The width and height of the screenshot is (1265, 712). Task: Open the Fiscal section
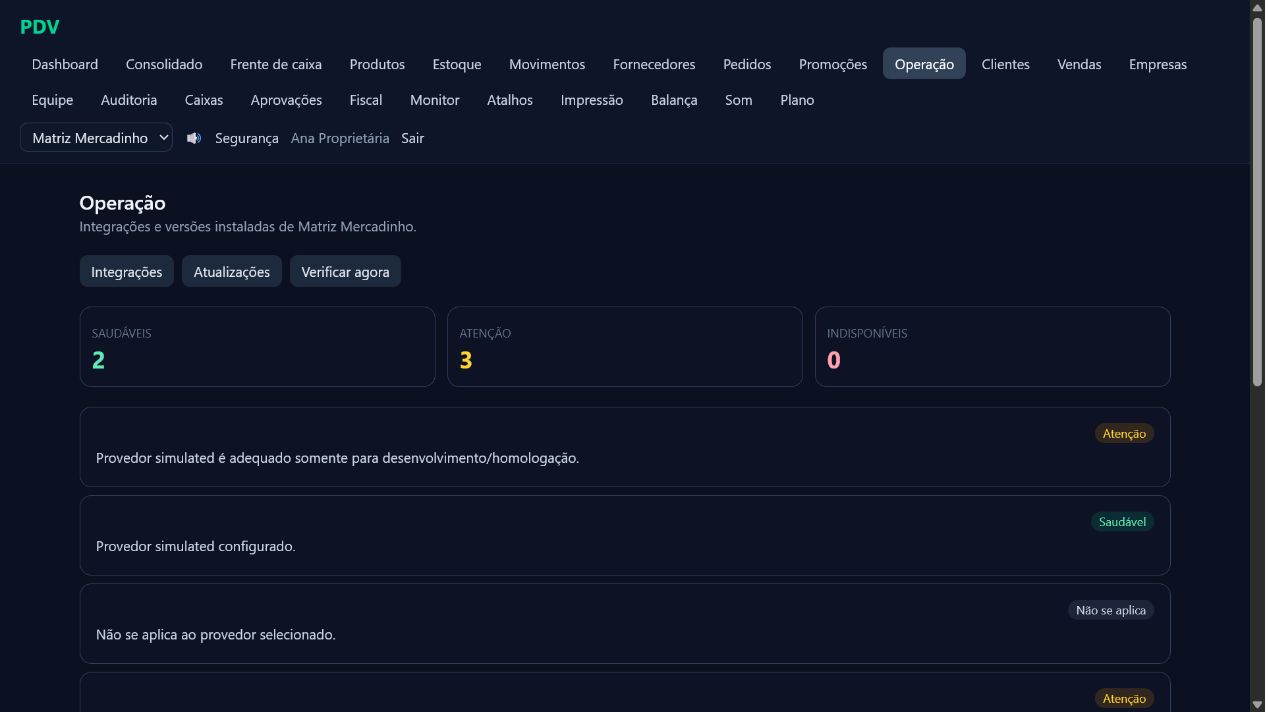pyautogui.click(x=366, y=100)
